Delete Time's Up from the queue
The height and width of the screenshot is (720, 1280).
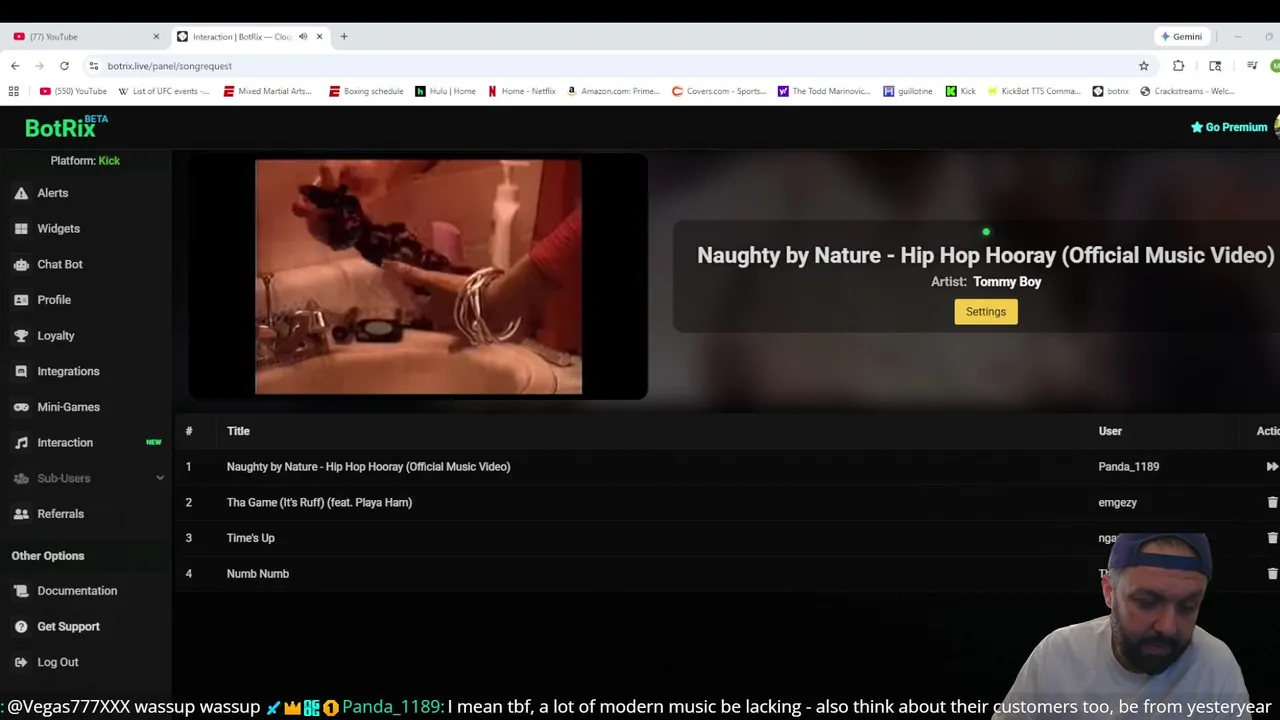[1272, 538]
